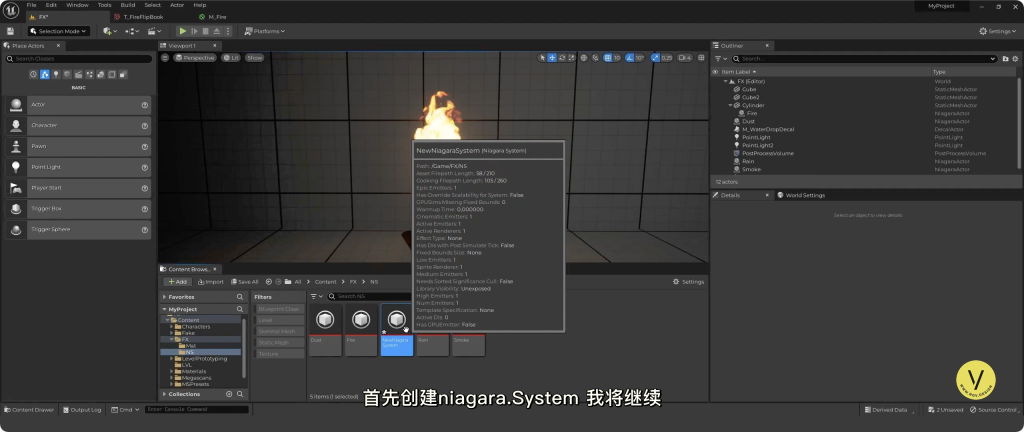Create a new folder in the Outliner
Viewport: 1024px width, 432px height.
pyautogui.click(x=1005, y=59)
